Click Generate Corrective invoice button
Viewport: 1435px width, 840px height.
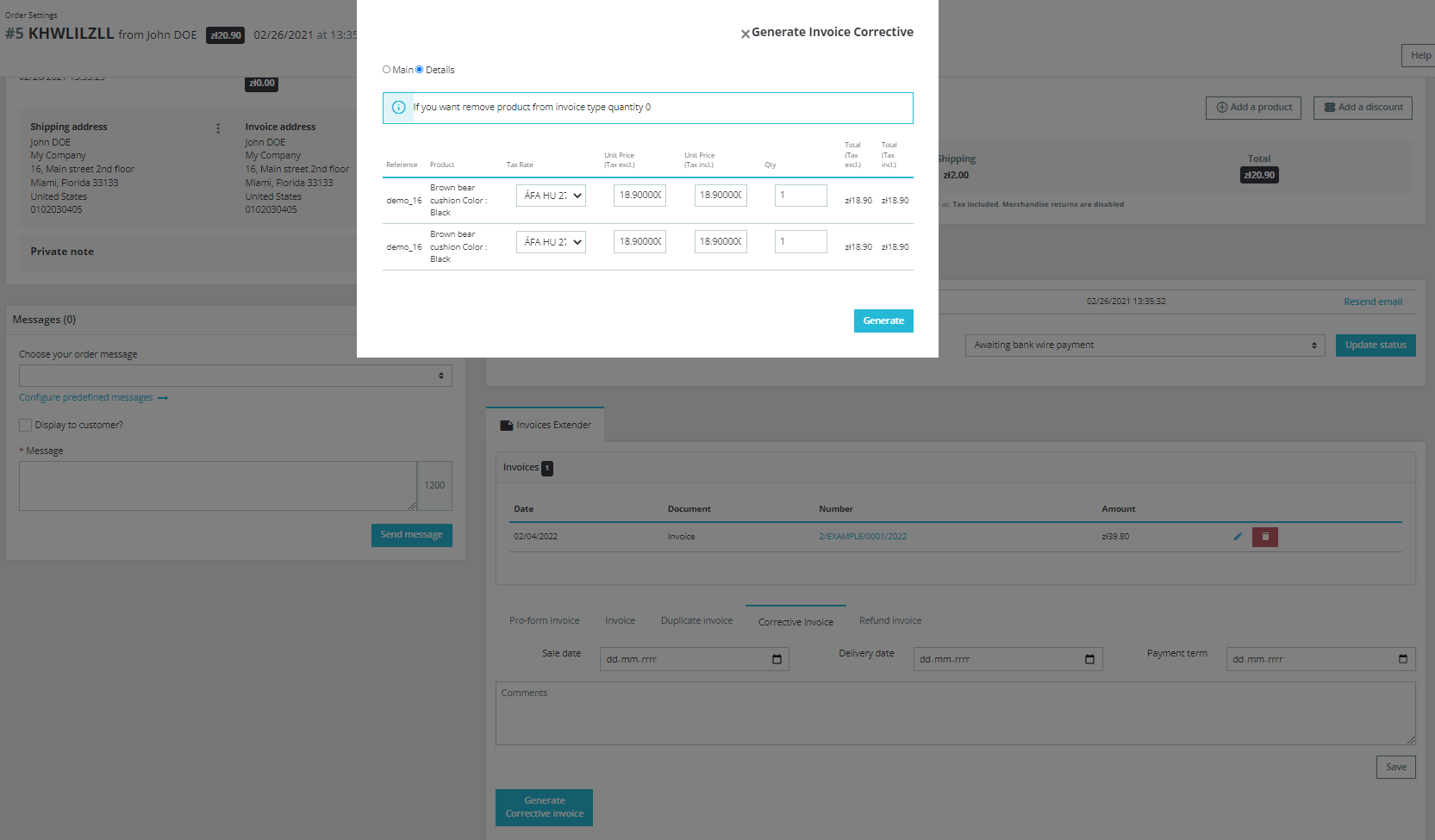pos(544,807)
